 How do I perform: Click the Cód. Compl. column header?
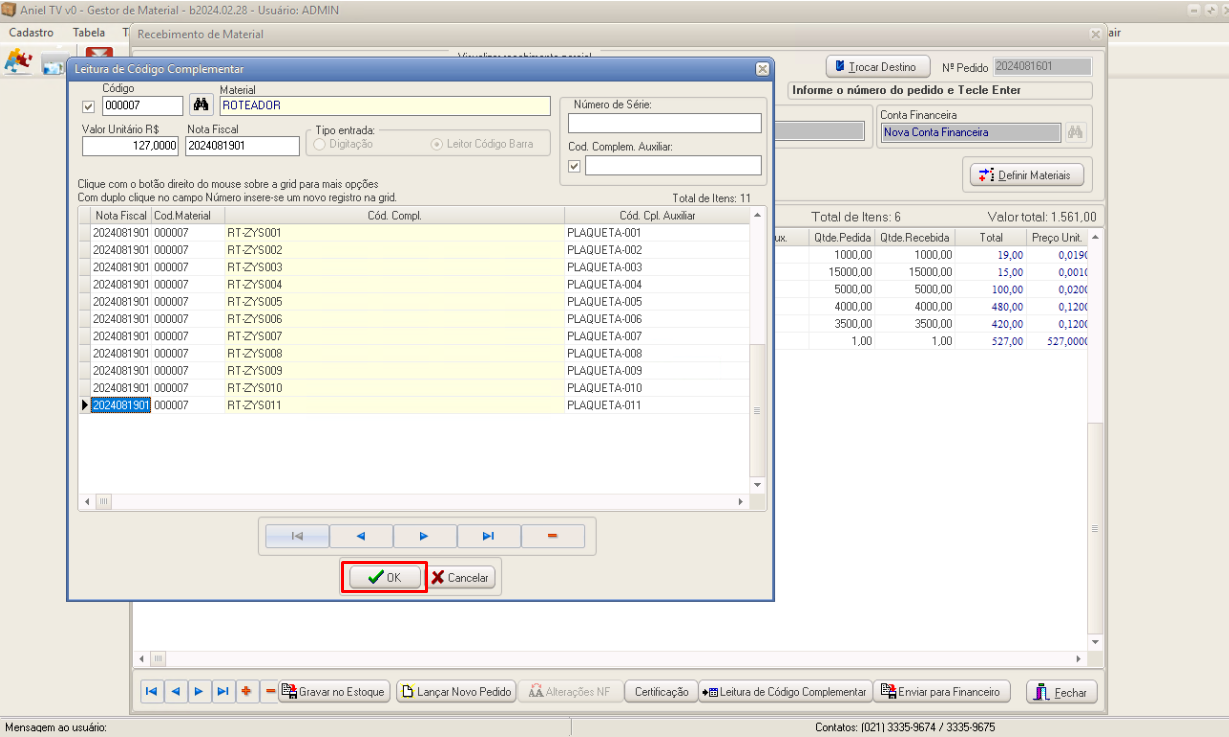coord(394,215)
